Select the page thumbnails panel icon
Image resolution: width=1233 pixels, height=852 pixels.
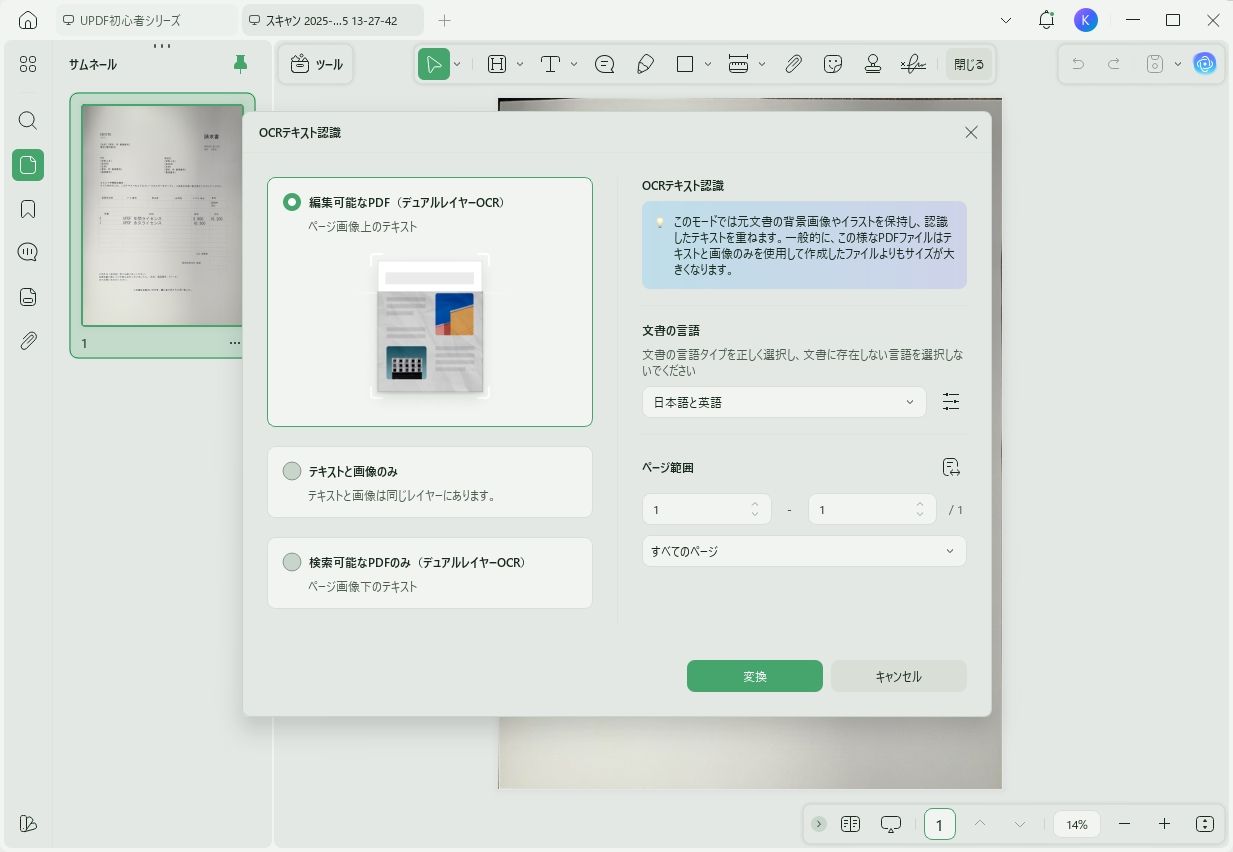click(x=28, y=165)
